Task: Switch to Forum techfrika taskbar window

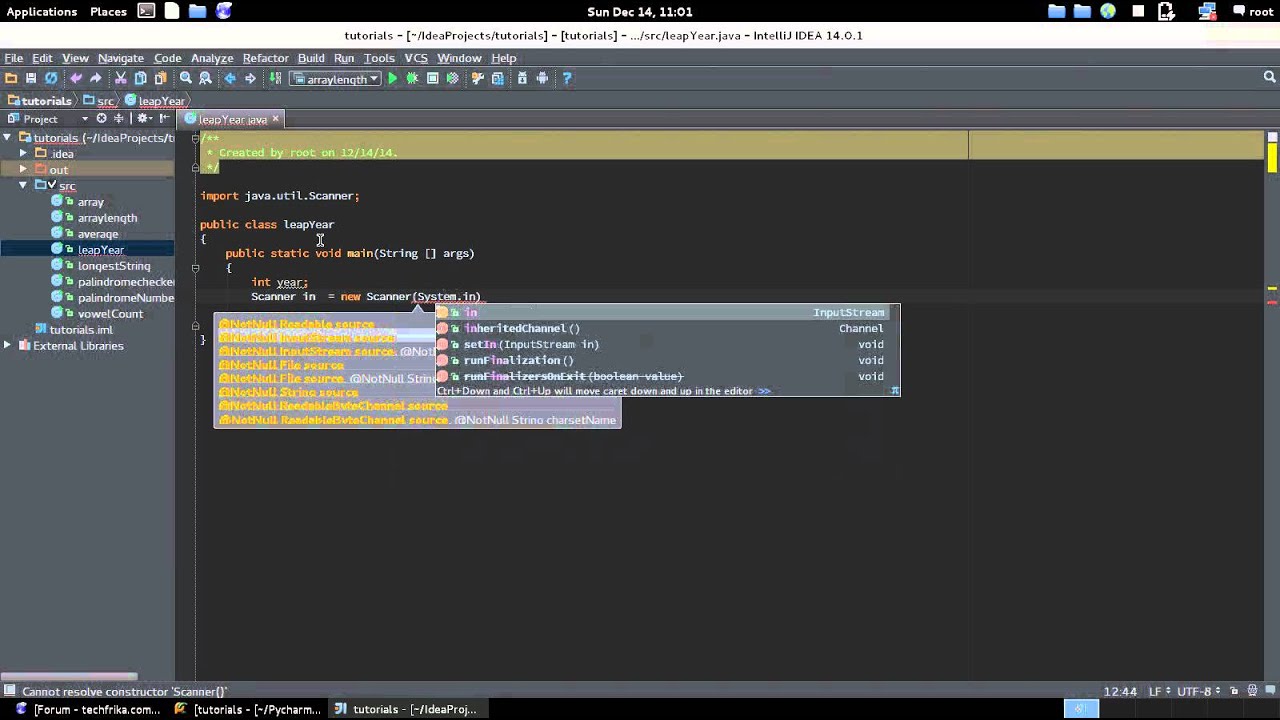Action: coord(87,709)
